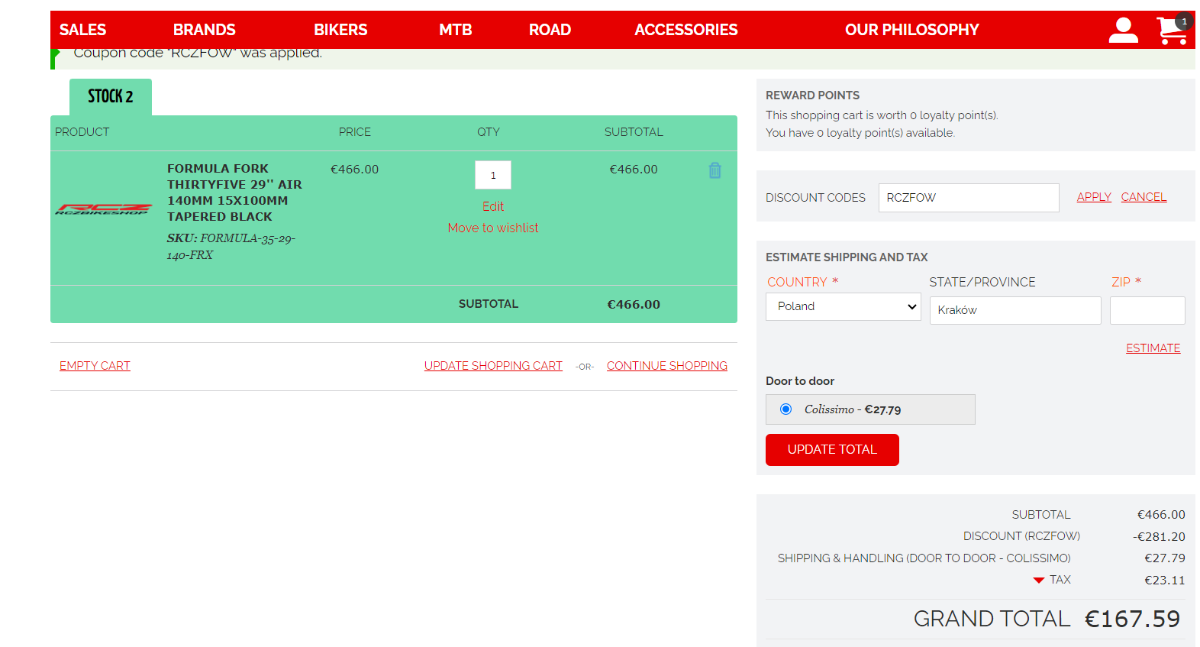1200x647 pixels.
Task: Open the BRANDS menu
Action: coord(204,30)
